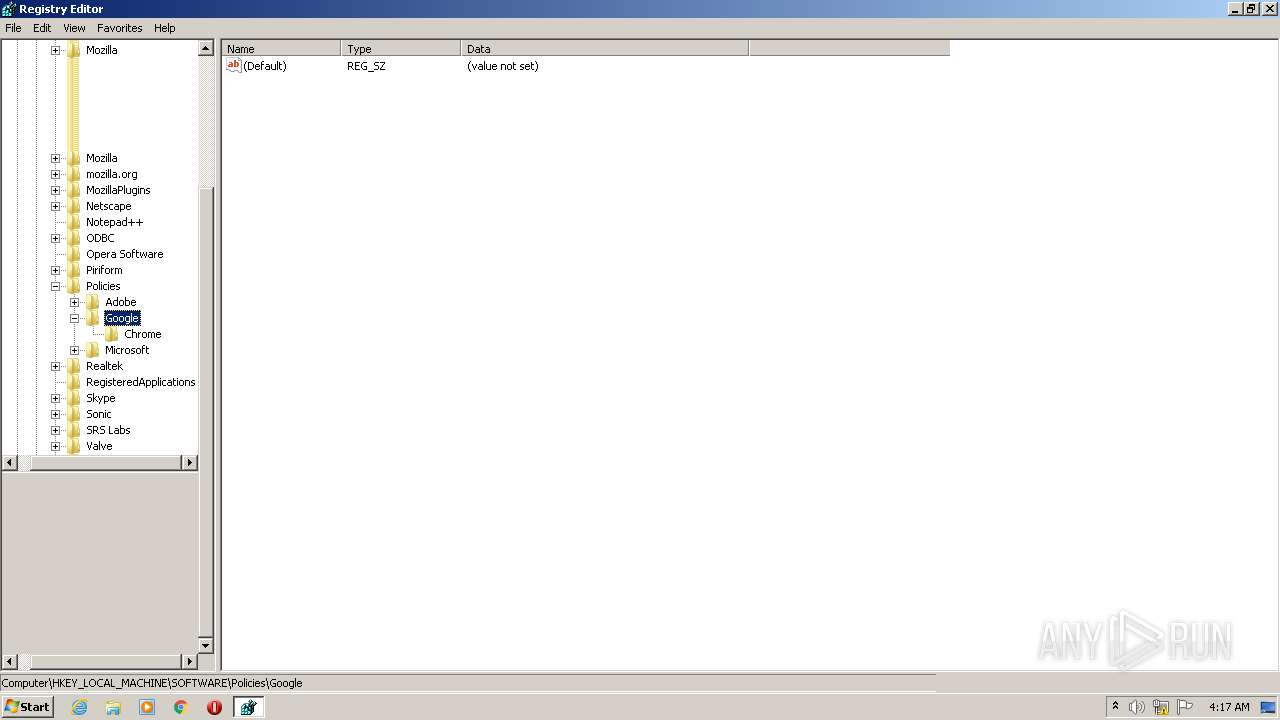Open Google Chrome from the taskbar
Viewport: 1280px width, 720px height.
[x=181, y=707]
